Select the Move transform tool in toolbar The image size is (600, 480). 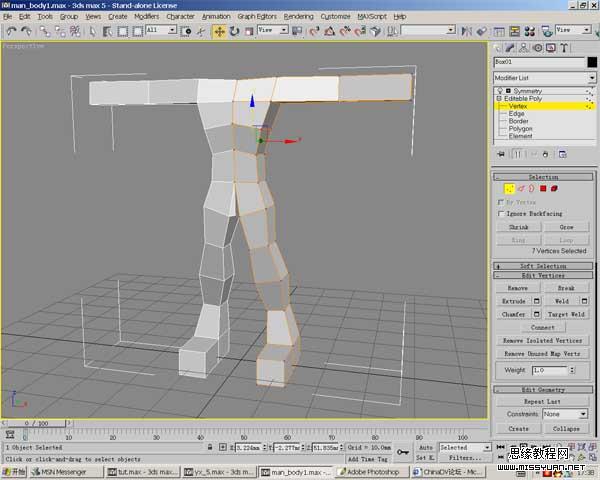(x=219, y=31)
